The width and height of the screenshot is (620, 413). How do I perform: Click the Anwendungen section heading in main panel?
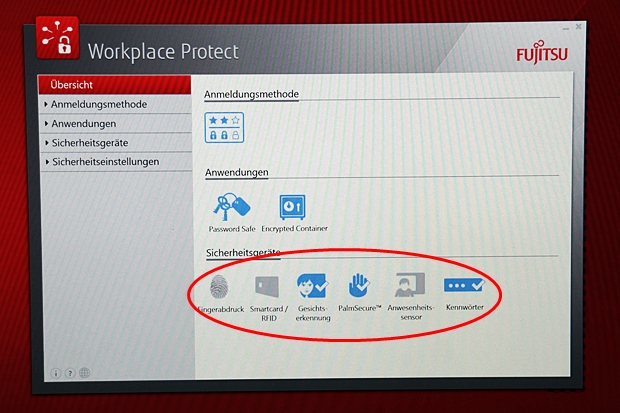click(236, 172)
